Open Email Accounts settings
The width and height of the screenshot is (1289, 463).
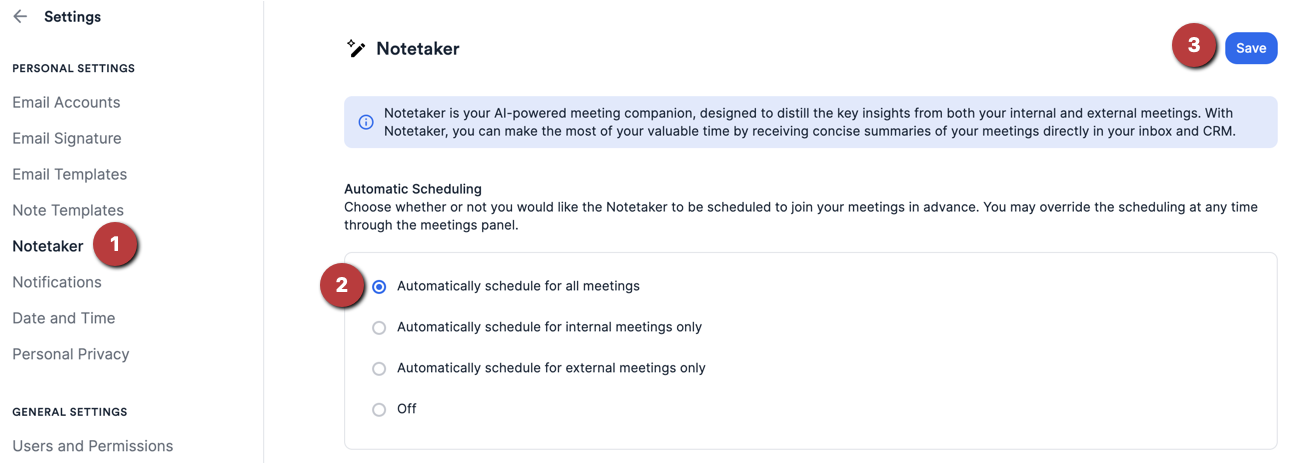(66, 103)
